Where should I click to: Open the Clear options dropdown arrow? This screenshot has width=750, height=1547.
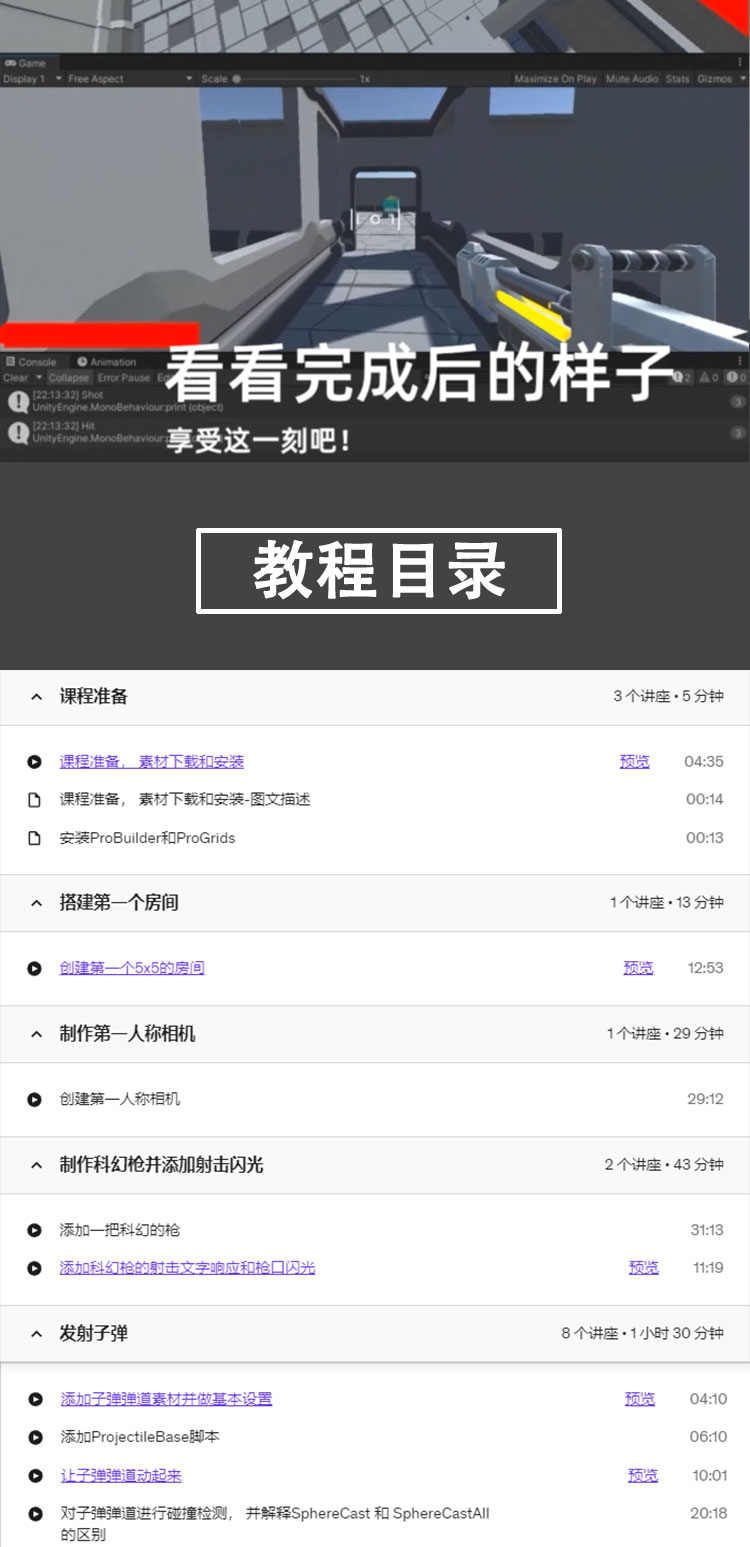[x=39, y=378]
